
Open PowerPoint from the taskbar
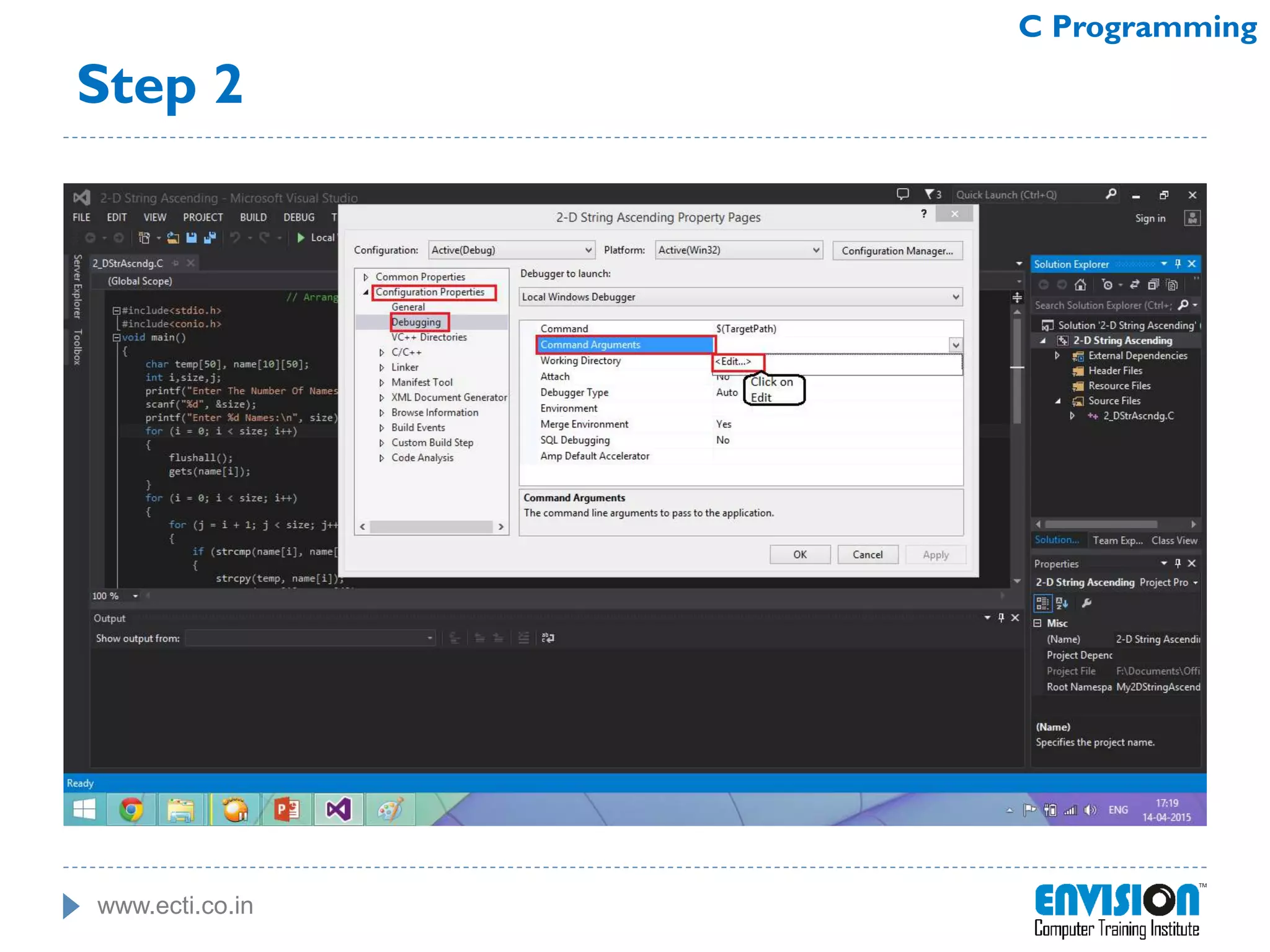[286, 809]
